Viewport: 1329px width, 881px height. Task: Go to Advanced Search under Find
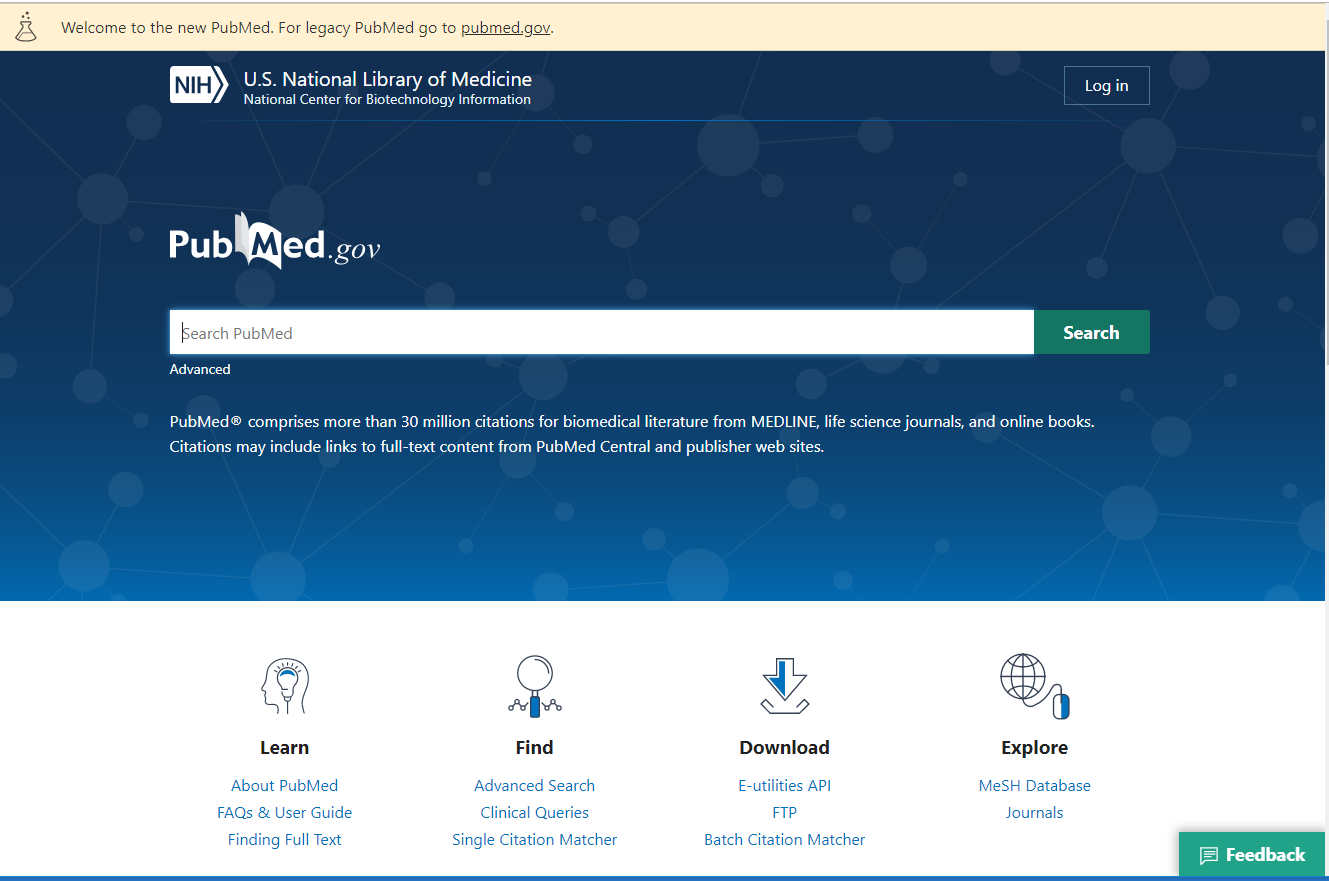535,786
